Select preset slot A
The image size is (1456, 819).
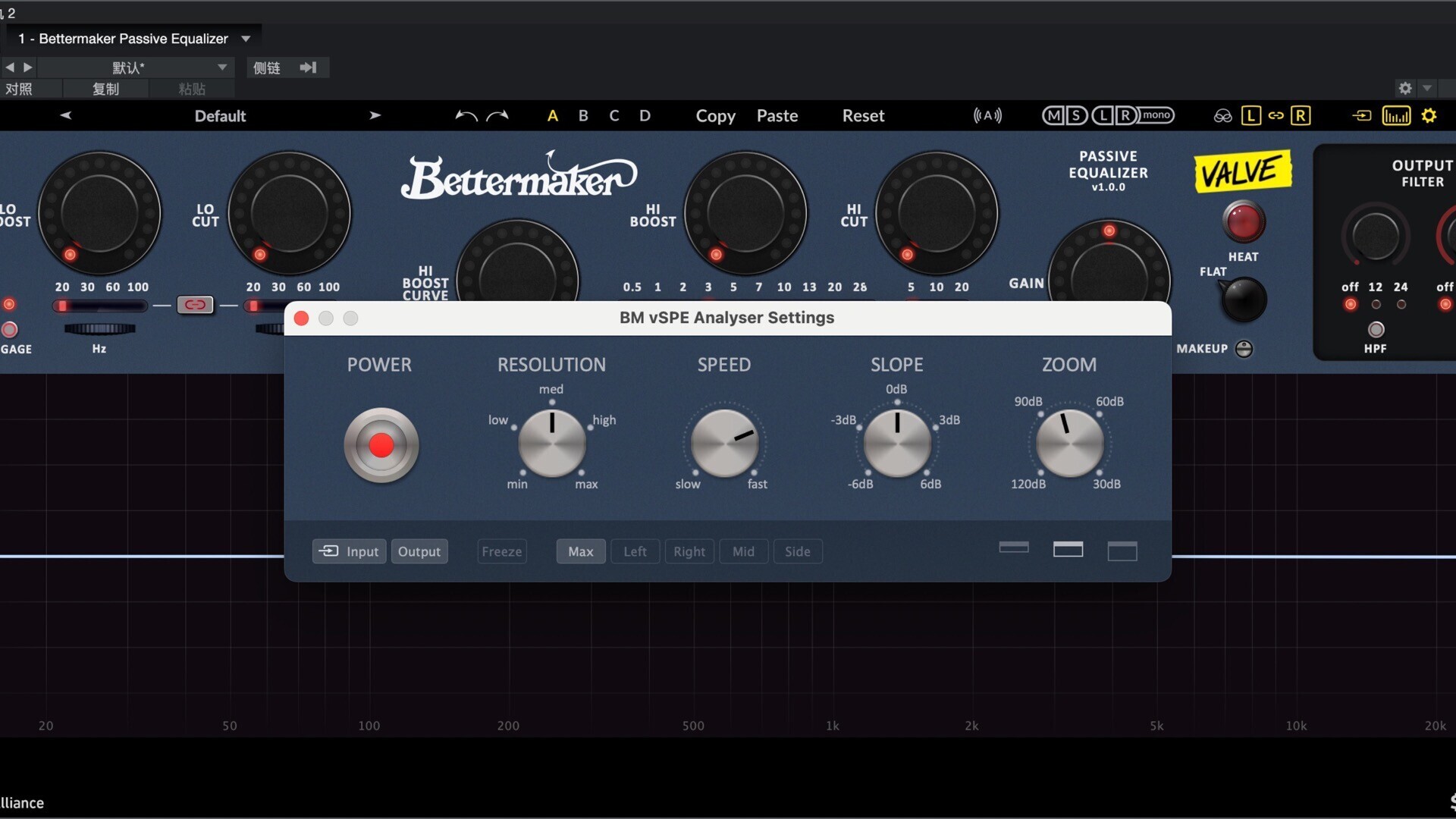[552, 115]
